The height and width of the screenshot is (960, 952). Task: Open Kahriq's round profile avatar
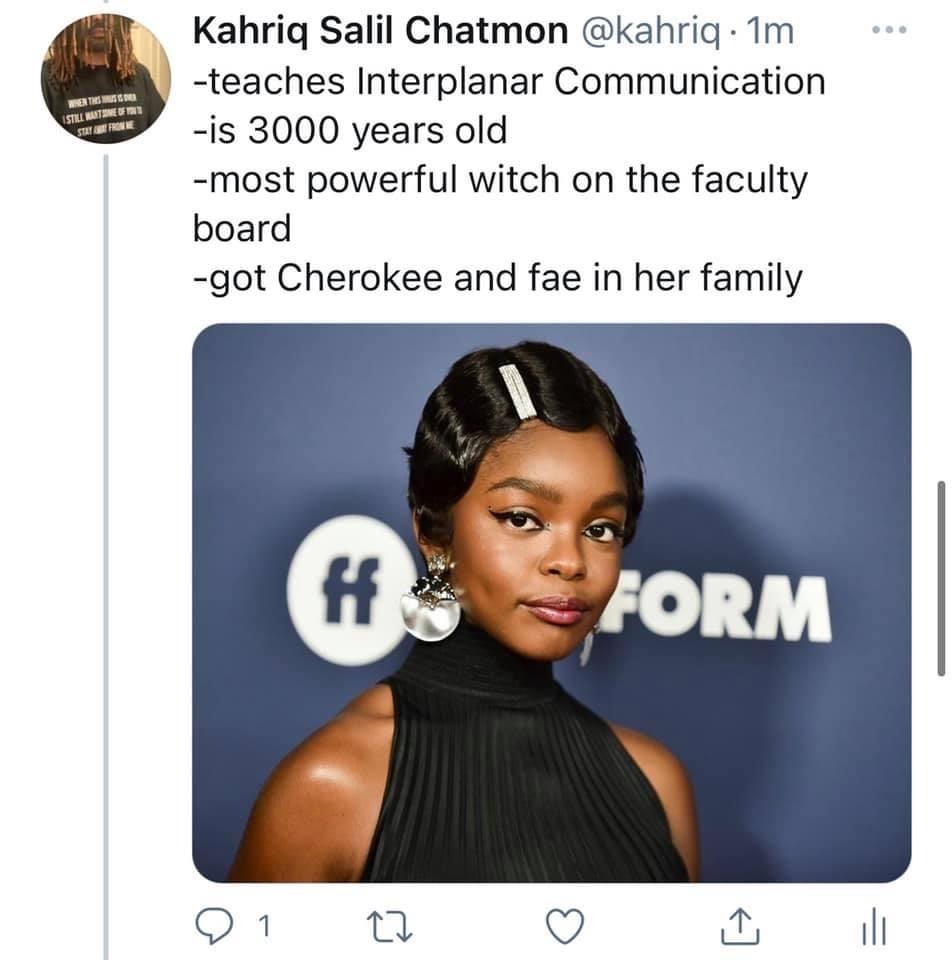pyautogui.click(x=106, y=79)
